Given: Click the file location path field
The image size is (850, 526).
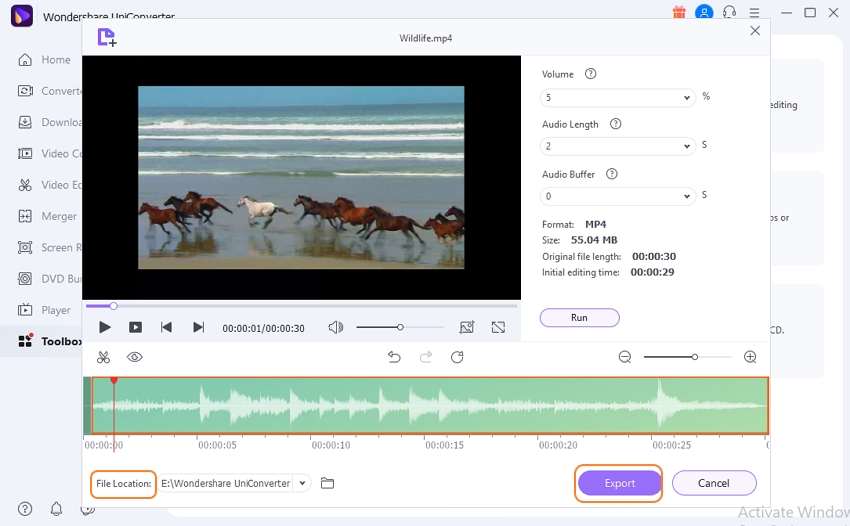Looking at the screenshot, I should (x=226, y=483).
